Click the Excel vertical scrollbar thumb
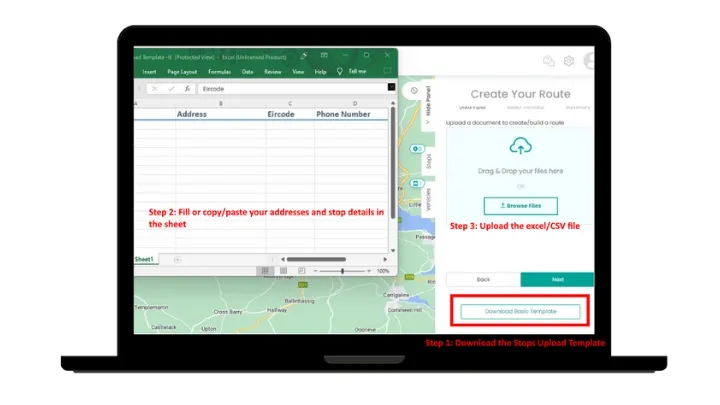 click(x=393, y=163)
